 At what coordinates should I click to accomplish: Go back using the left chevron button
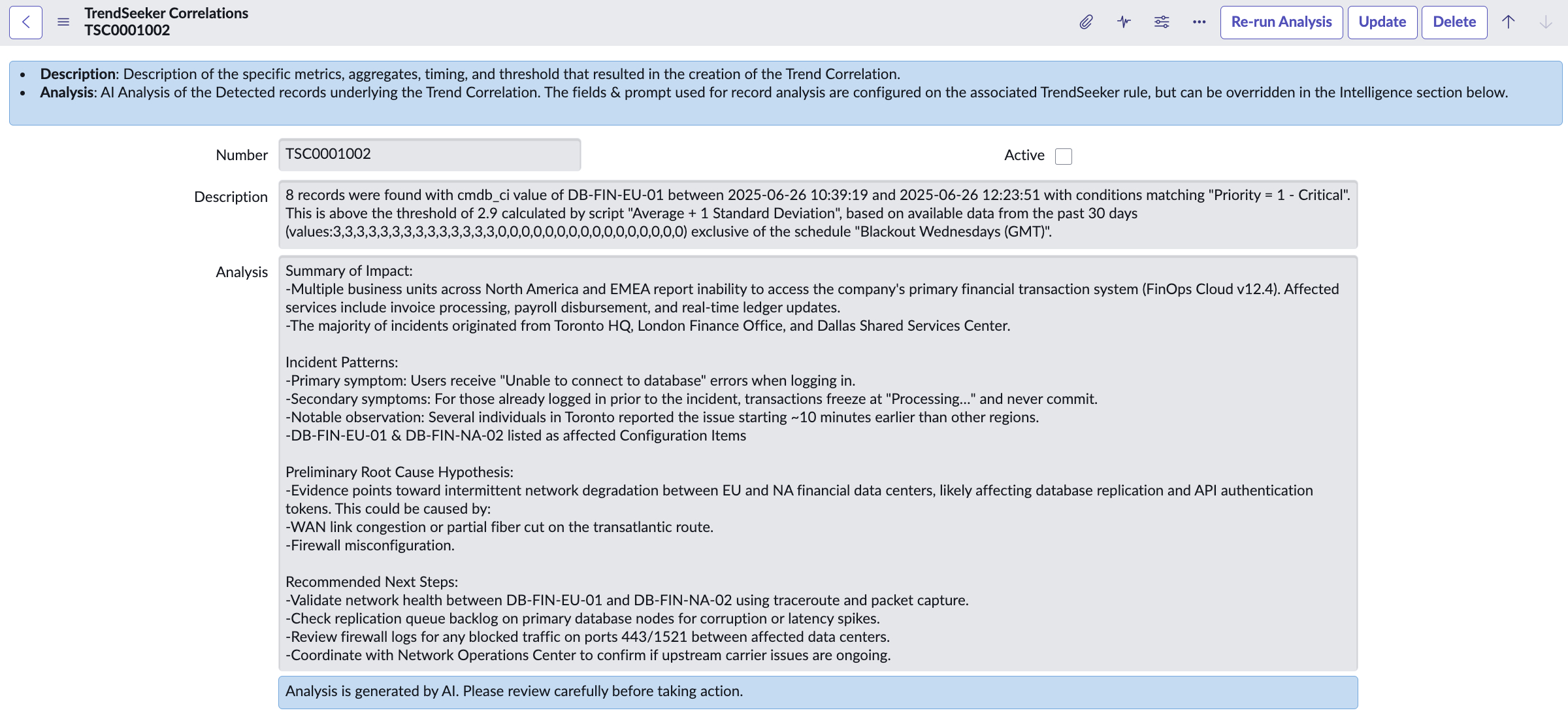click(x=26, y=22)
